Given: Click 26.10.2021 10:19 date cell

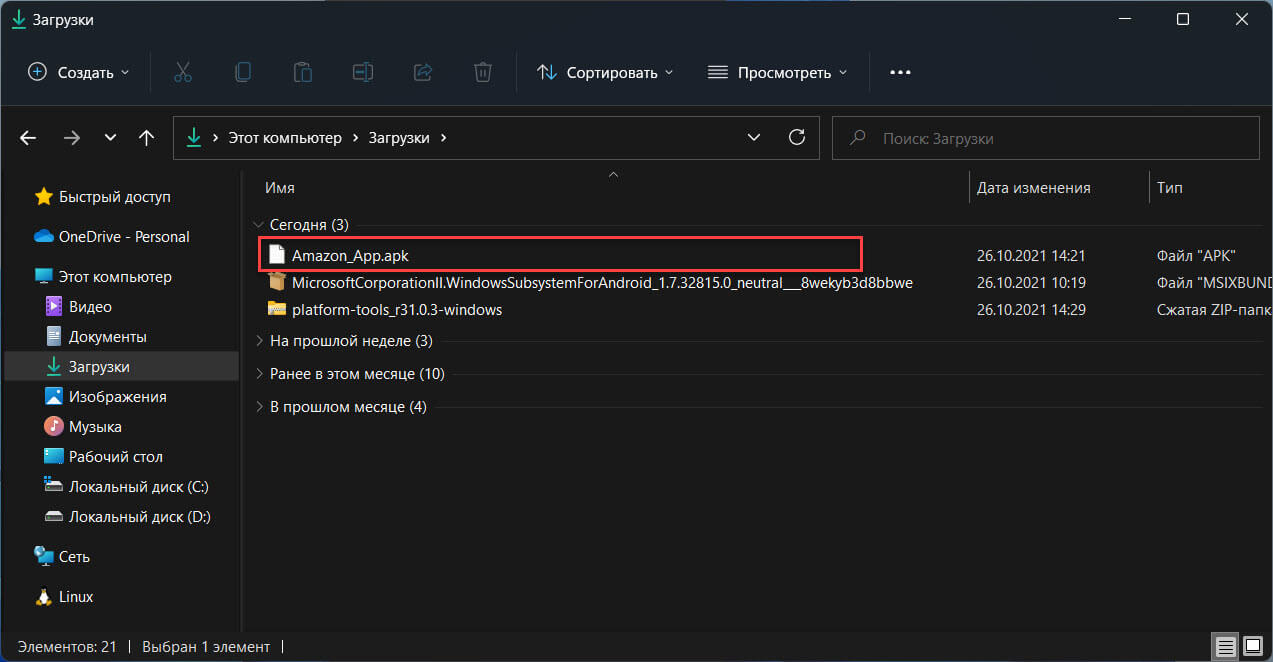Looking at the screenshot, I should pos(1031,283).
